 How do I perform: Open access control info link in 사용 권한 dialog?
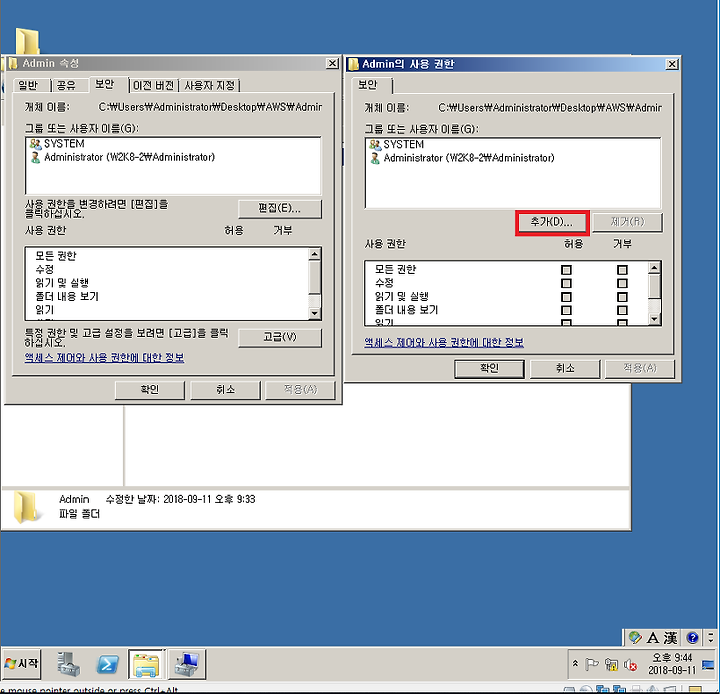coord(444,343)
